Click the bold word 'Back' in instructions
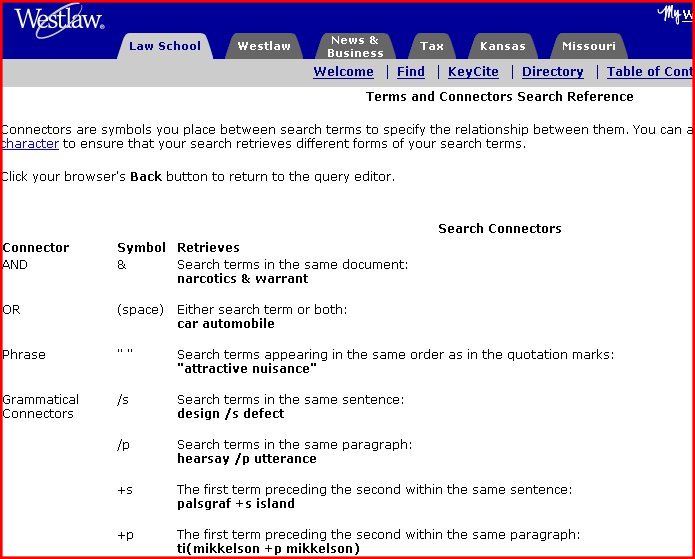695x559 pixels. point(146,177)
